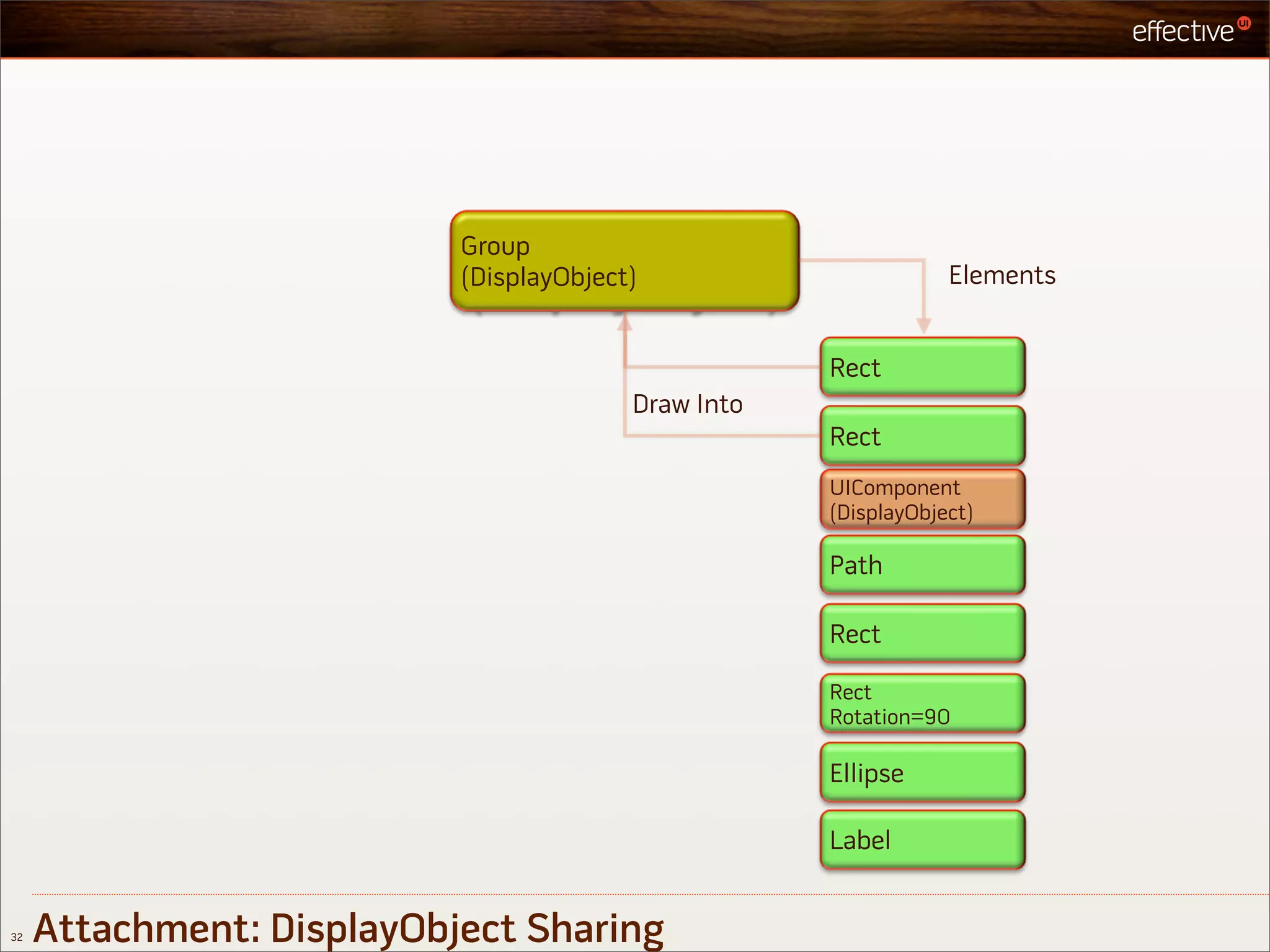Select the Group DisplayObject box
The width and height of the screenshot is (1270, 952).
point(624,261)
